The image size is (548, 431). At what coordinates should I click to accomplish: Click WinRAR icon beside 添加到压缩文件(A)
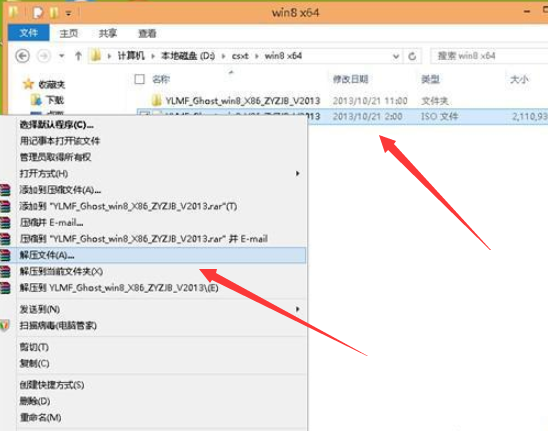tap(5, 190)
